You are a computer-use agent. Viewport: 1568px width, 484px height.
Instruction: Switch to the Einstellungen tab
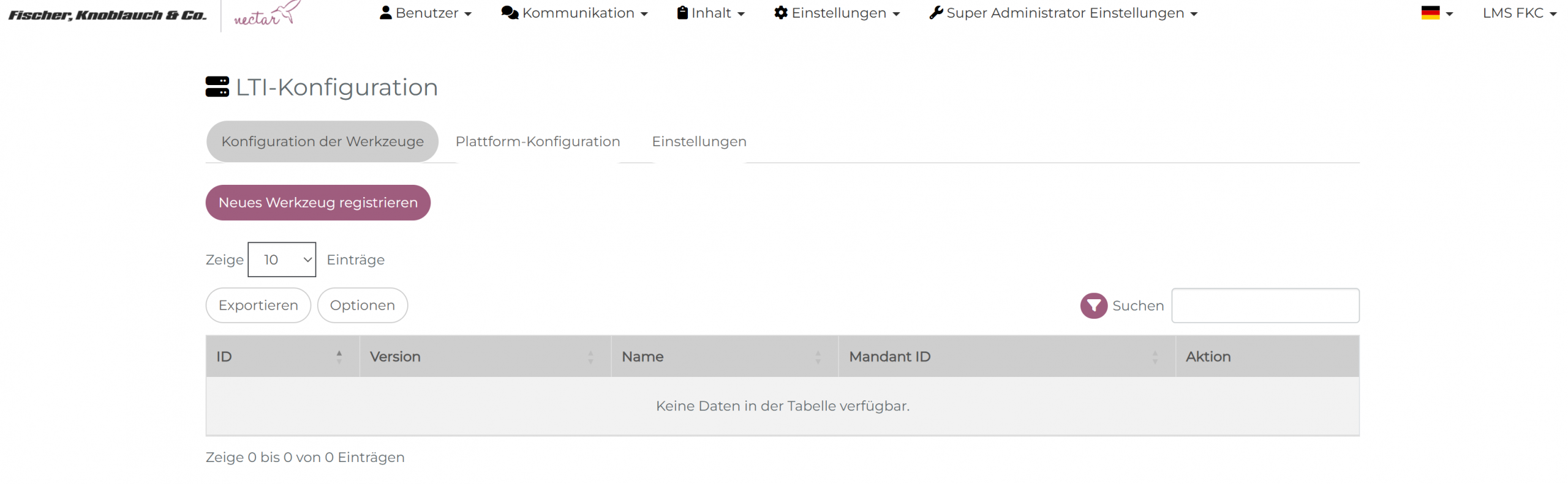[x=698, y=141]
